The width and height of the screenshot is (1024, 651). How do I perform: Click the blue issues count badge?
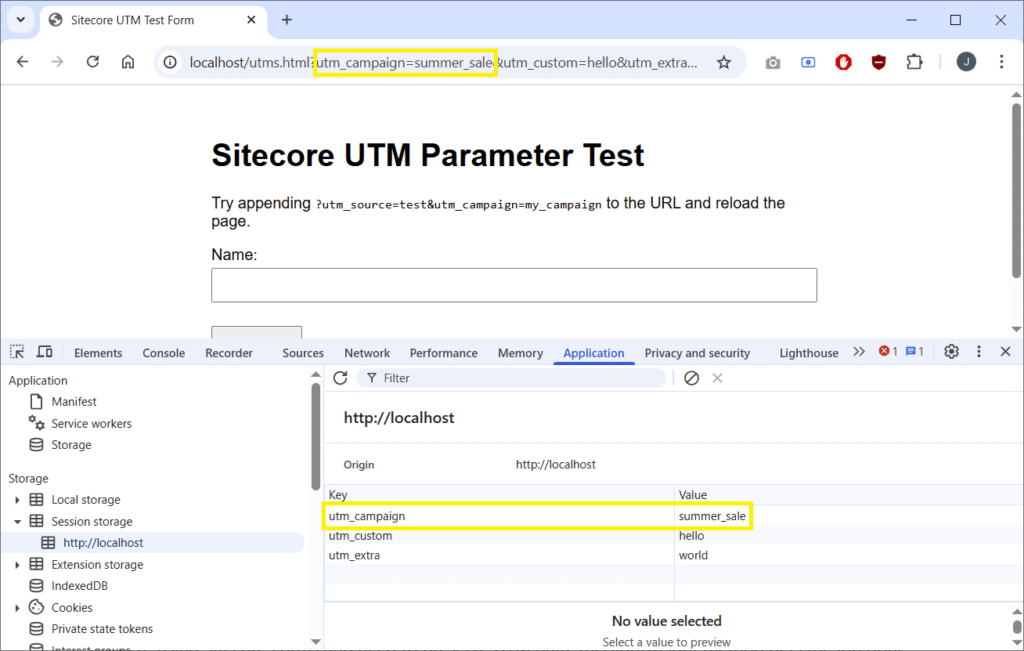pos(914,351)
